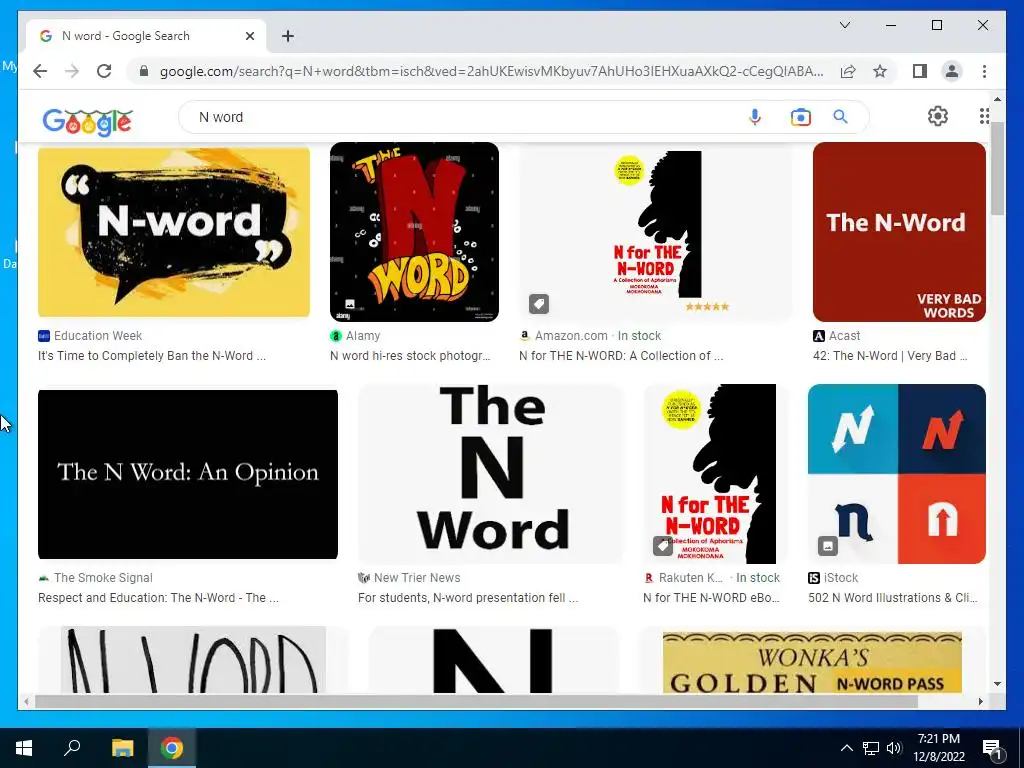Click the Chrome taskbar icon

172,748
